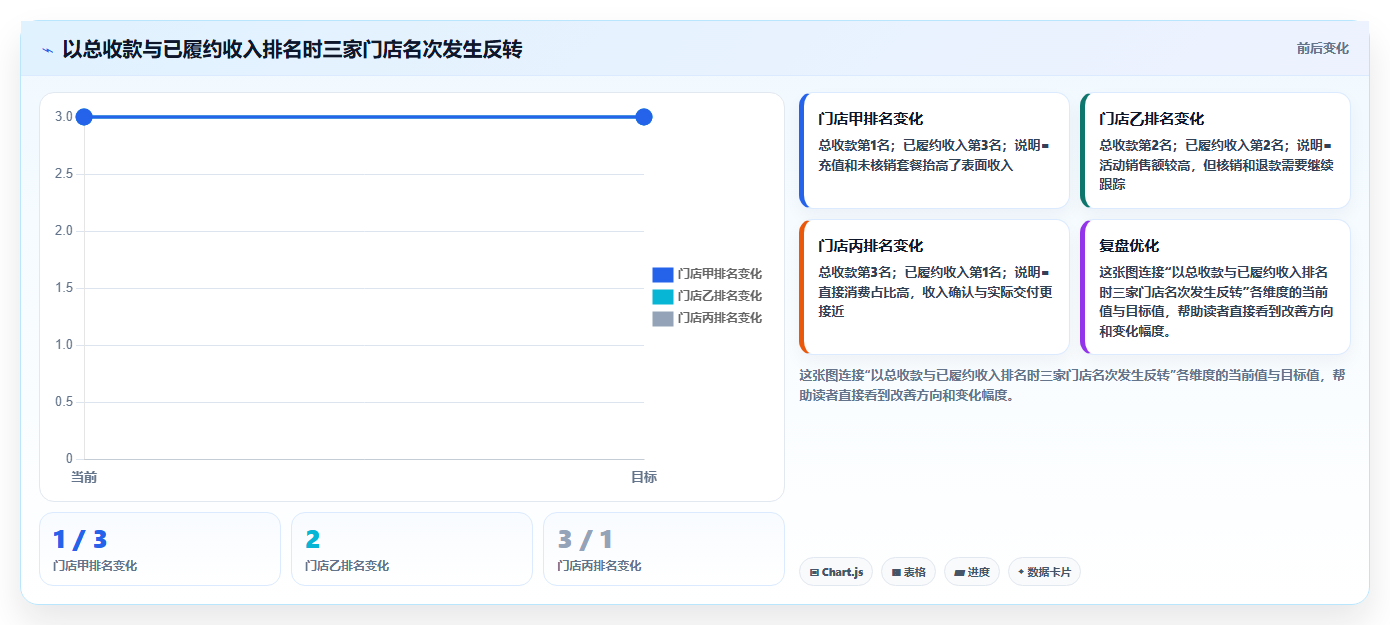Click the description paragraph below the cards
Image resolution: width=1390 pixels, height=625 pixels.
pyautogui.click(x=1072, y=385)
